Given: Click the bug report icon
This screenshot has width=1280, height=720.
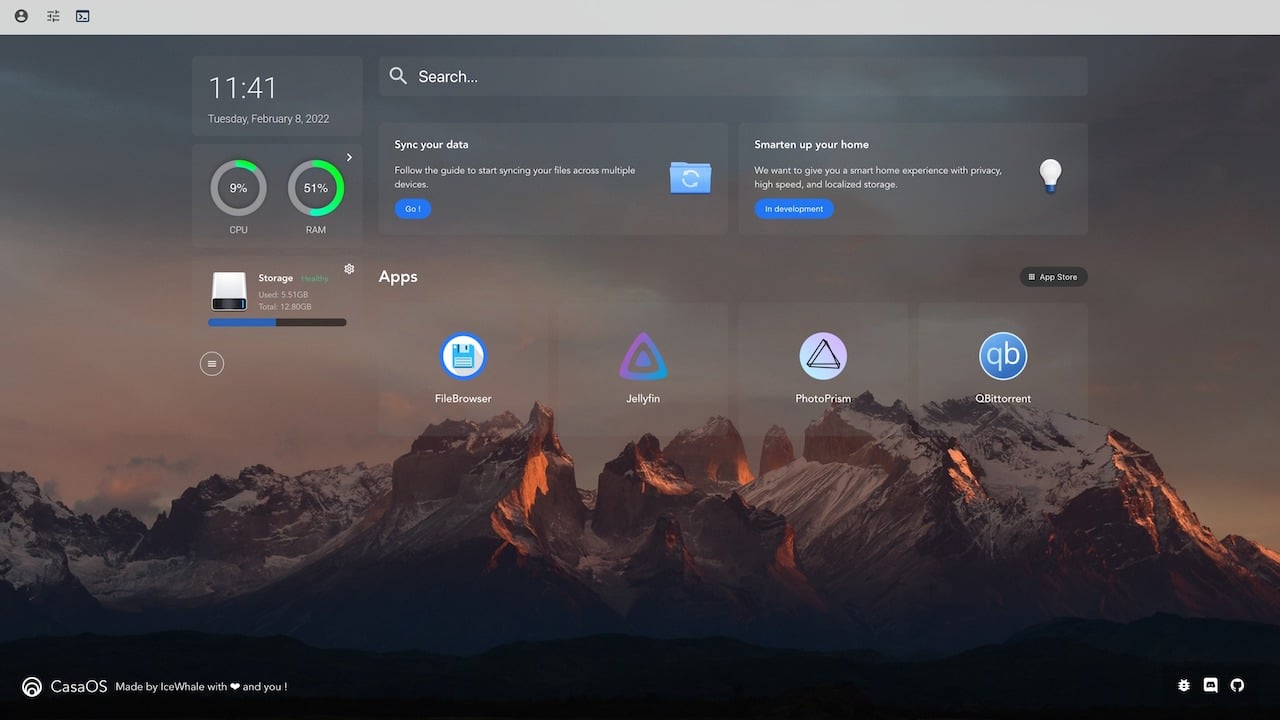Looking at the screenshot, I should tap(1184, 686).
